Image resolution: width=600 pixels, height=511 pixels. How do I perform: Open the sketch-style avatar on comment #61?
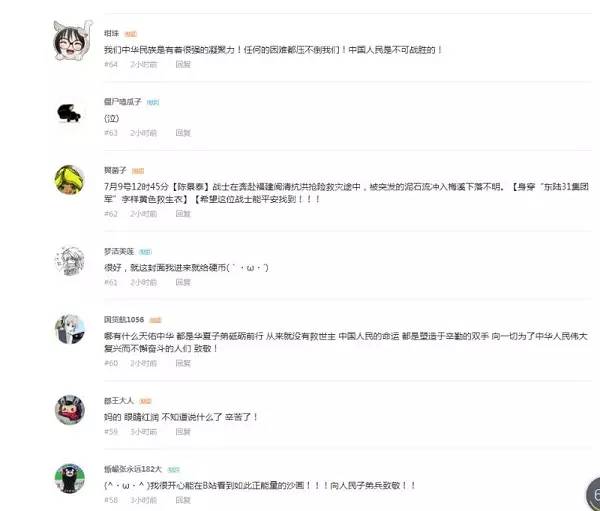pyautogui.click(x=70, y=261)
